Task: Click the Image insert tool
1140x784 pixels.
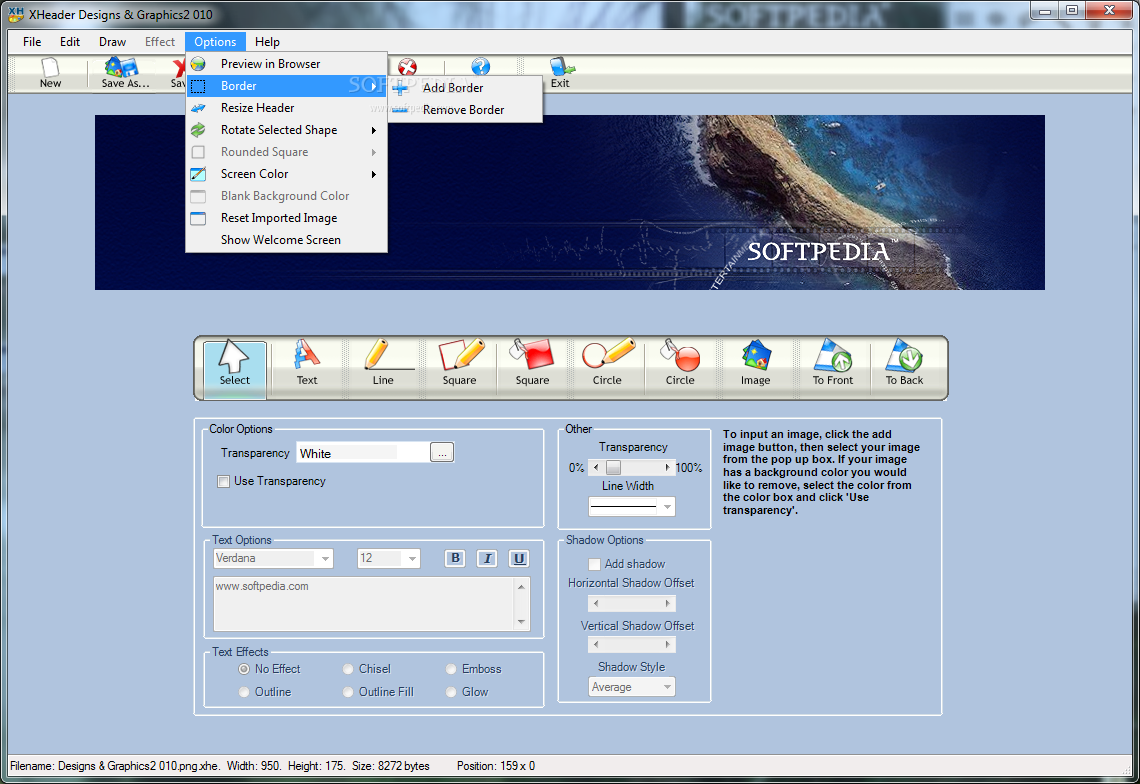Action: [755, 363]
